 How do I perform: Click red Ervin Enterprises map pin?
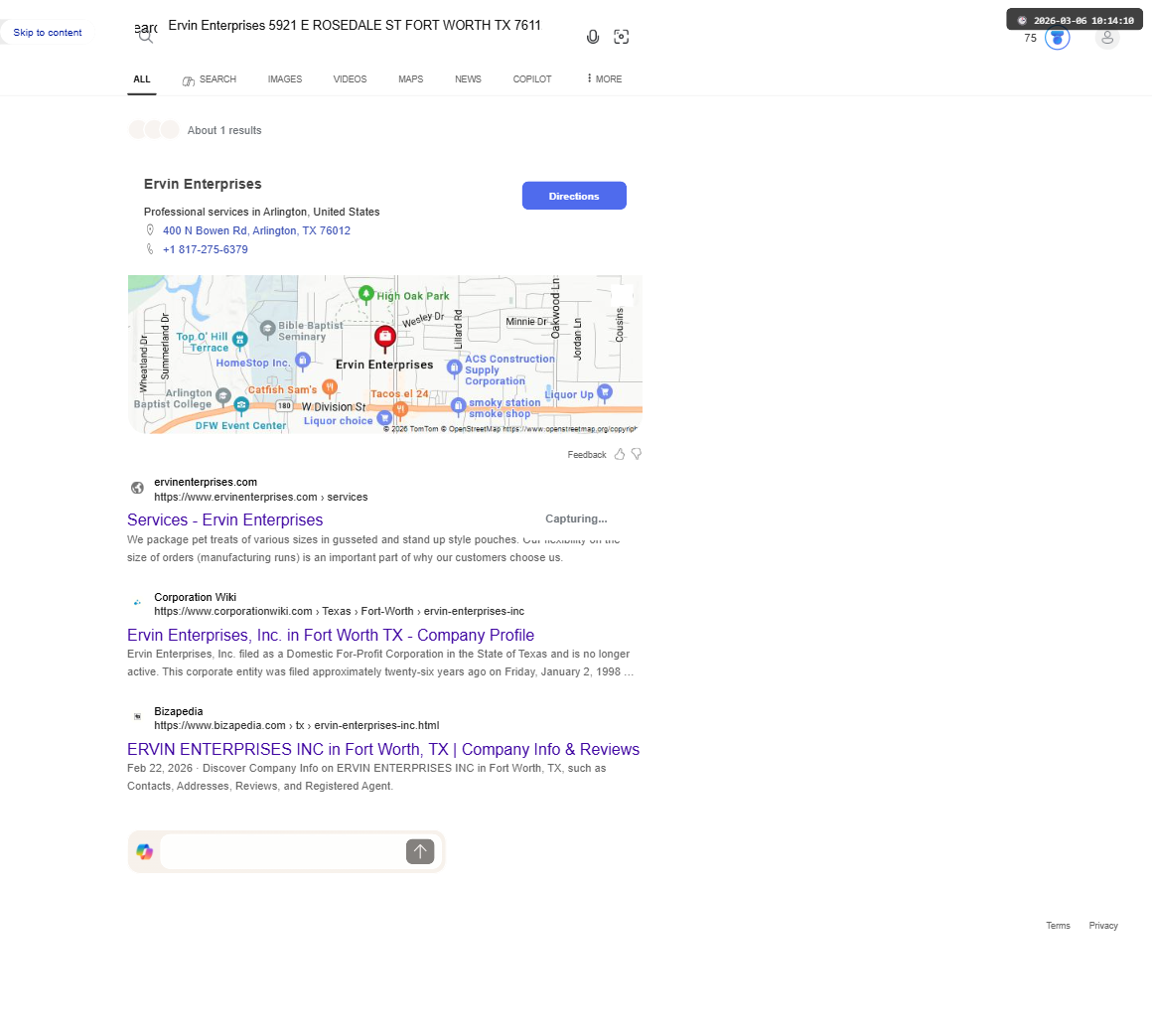click(385, 338)
